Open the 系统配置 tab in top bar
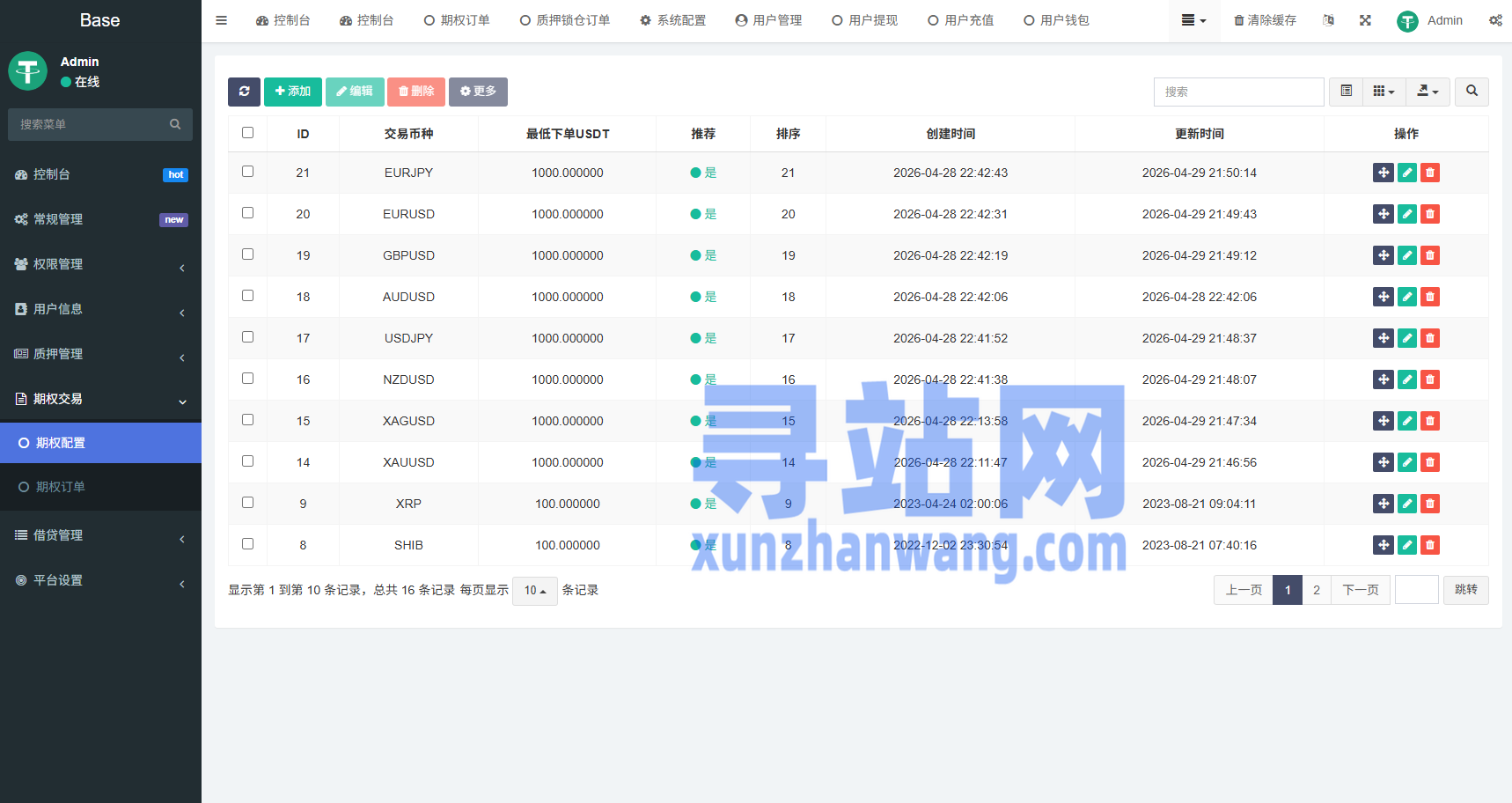Viewport: 1512px width, 803px height. (672, 20)
